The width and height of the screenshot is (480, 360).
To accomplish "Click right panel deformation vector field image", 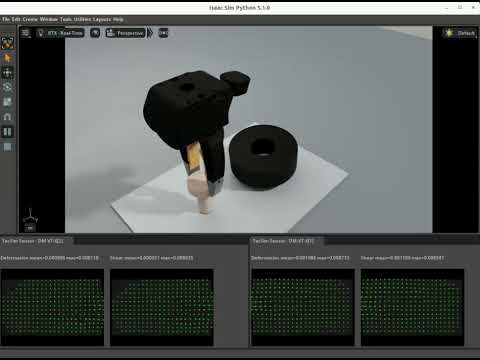I will pyautogui.click(x=303, y=307).
